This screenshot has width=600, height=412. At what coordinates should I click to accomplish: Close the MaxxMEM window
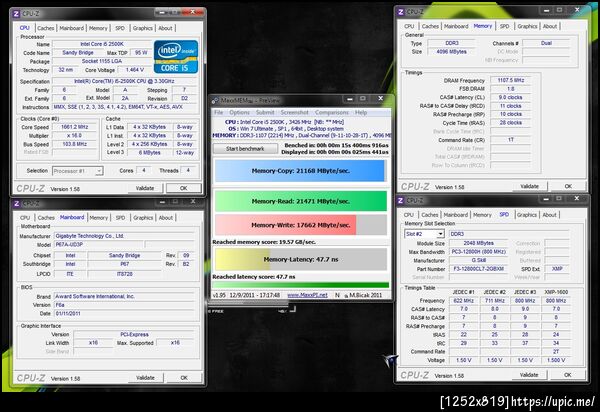pyautogui.click(x=380, y=99)
